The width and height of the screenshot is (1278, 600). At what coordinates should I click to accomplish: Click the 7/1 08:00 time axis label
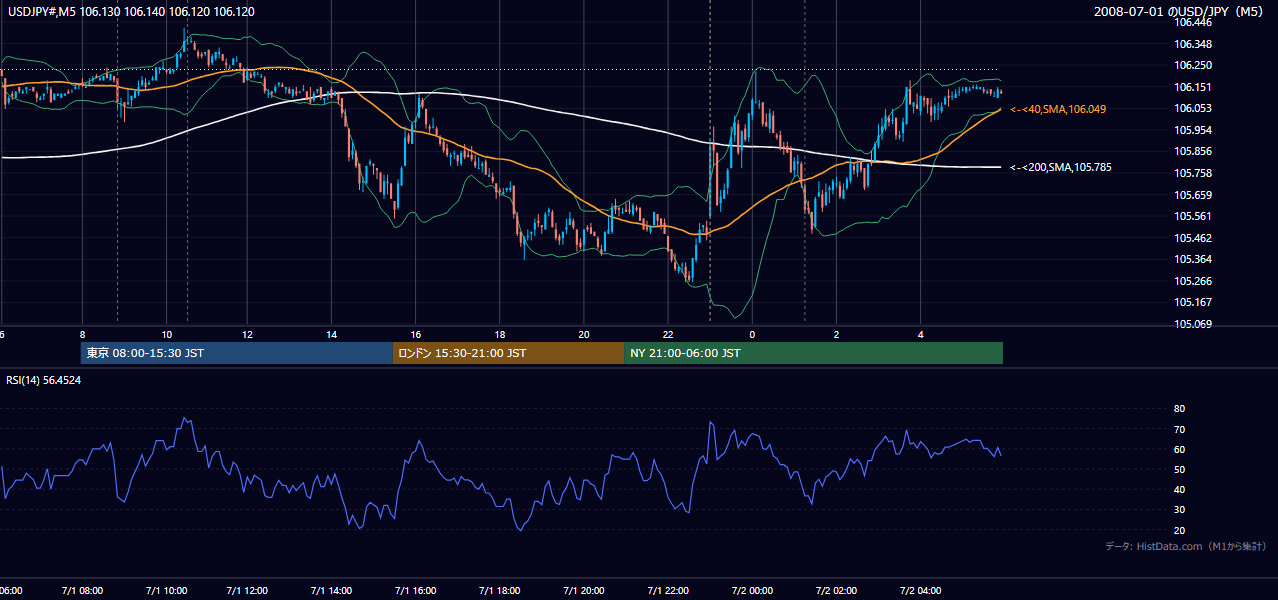(x=82, y=590)
